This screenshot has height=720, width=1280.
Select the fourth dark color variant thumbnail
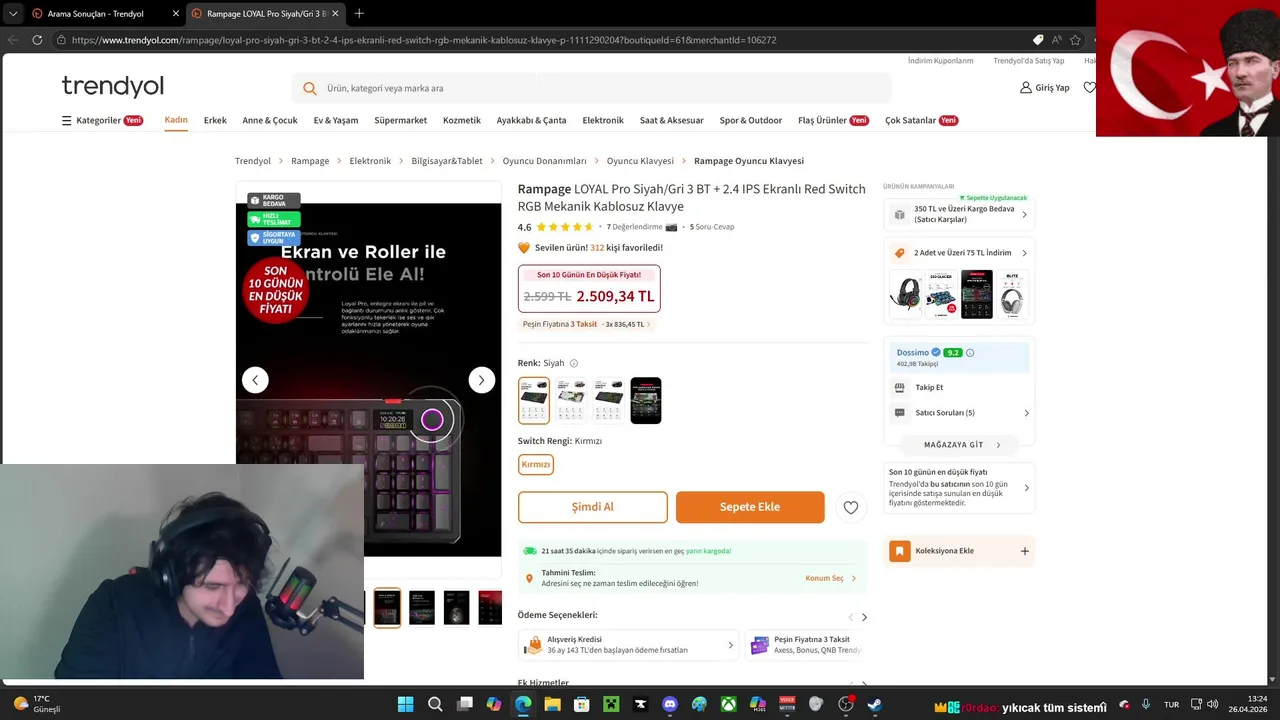646,401
